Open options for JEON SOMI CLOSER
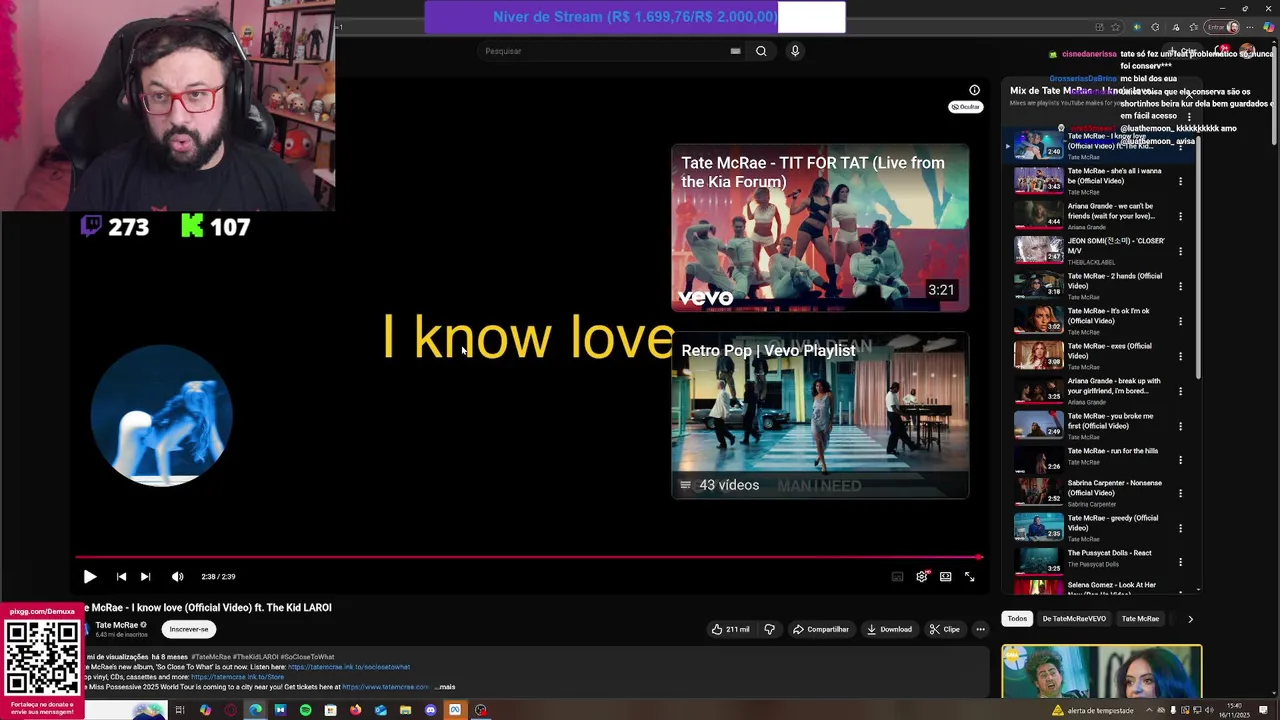The width and height of the screenshot is (1280, 720). pyautogui.click(x=1180, y=251)
